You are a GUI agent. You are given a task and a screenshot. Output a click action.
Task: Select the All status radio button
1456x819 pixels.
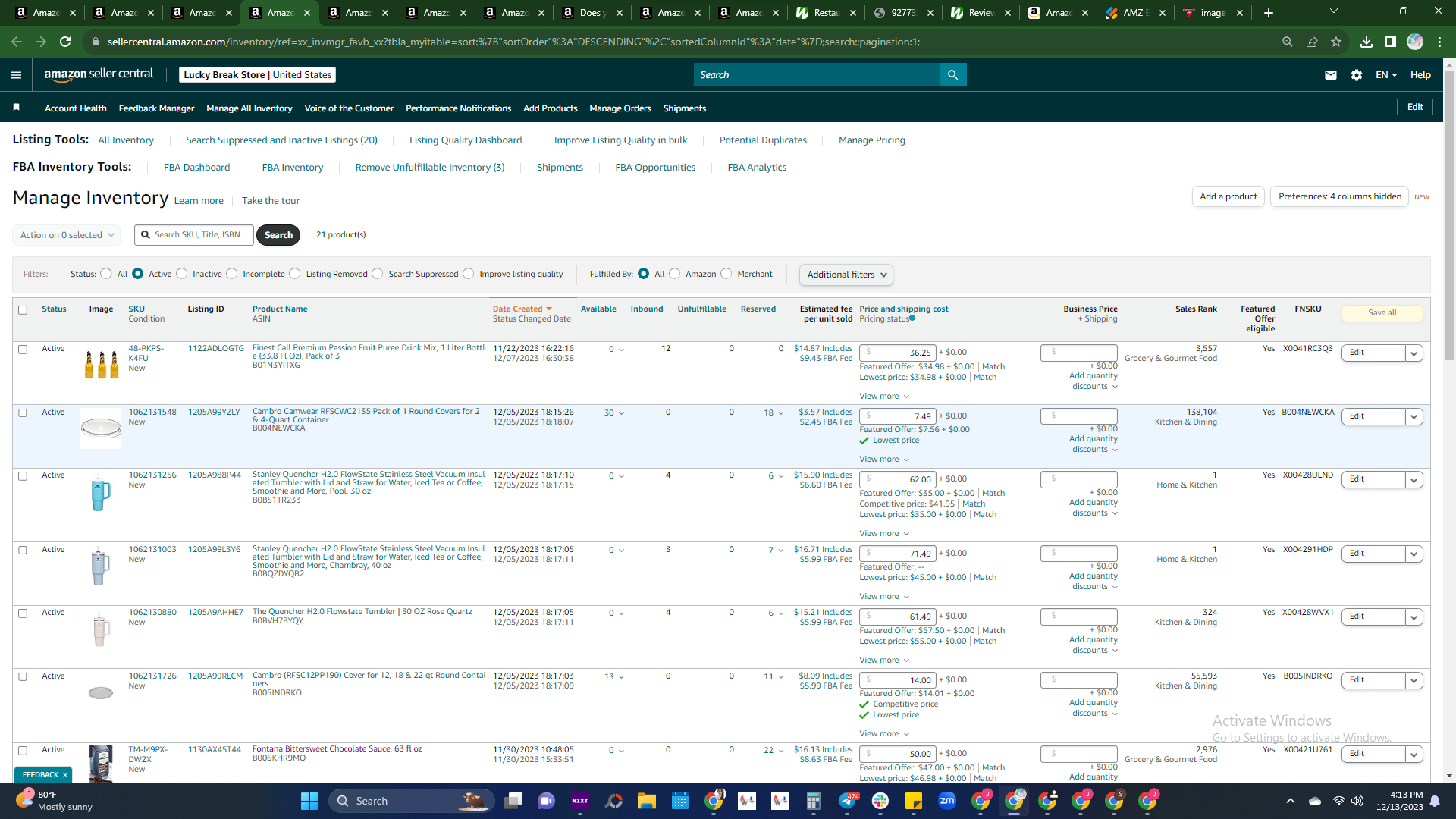(x=106, y=274)
